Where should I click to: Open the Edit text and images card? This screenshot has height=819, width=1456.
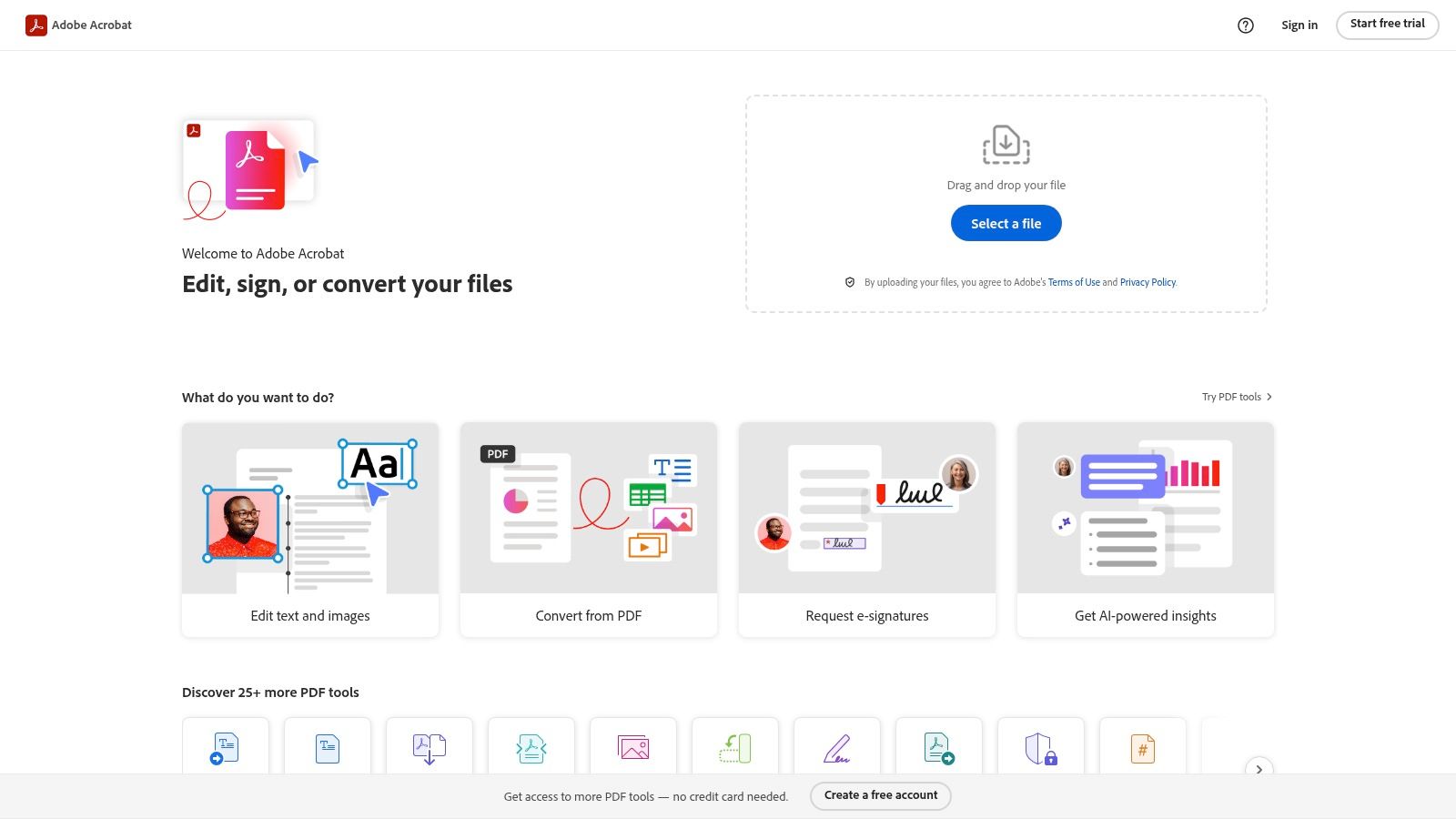coord(310,530)
